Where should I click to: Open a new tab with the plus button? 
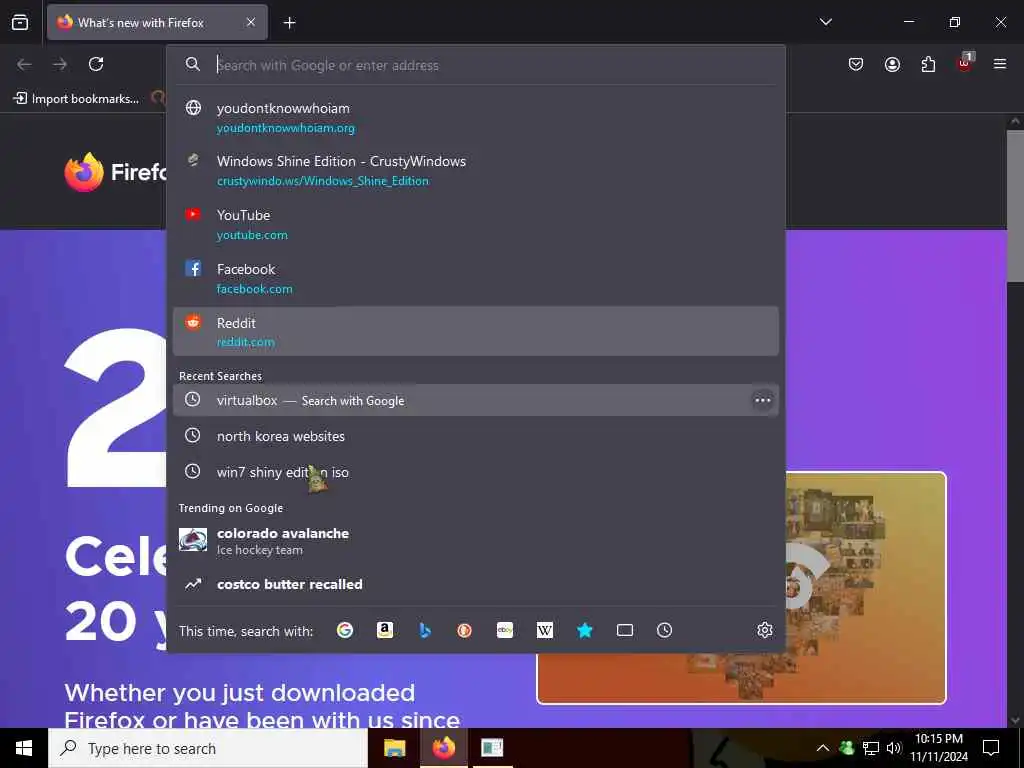(289, 23)
